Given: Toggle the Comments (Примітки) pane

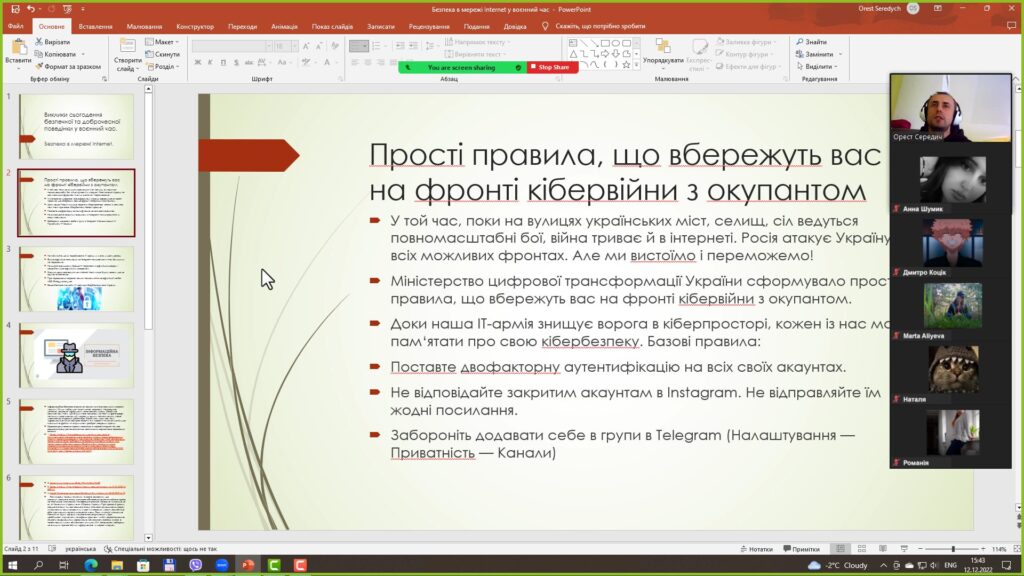Looking at the screenshot, I should click(x=800, y=549).
